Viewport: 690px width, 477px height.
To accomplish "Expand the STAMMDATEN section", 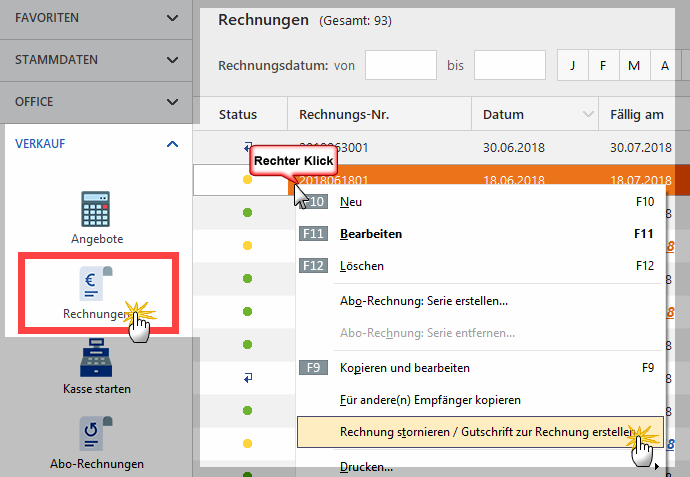I will [x=96, y=60].
